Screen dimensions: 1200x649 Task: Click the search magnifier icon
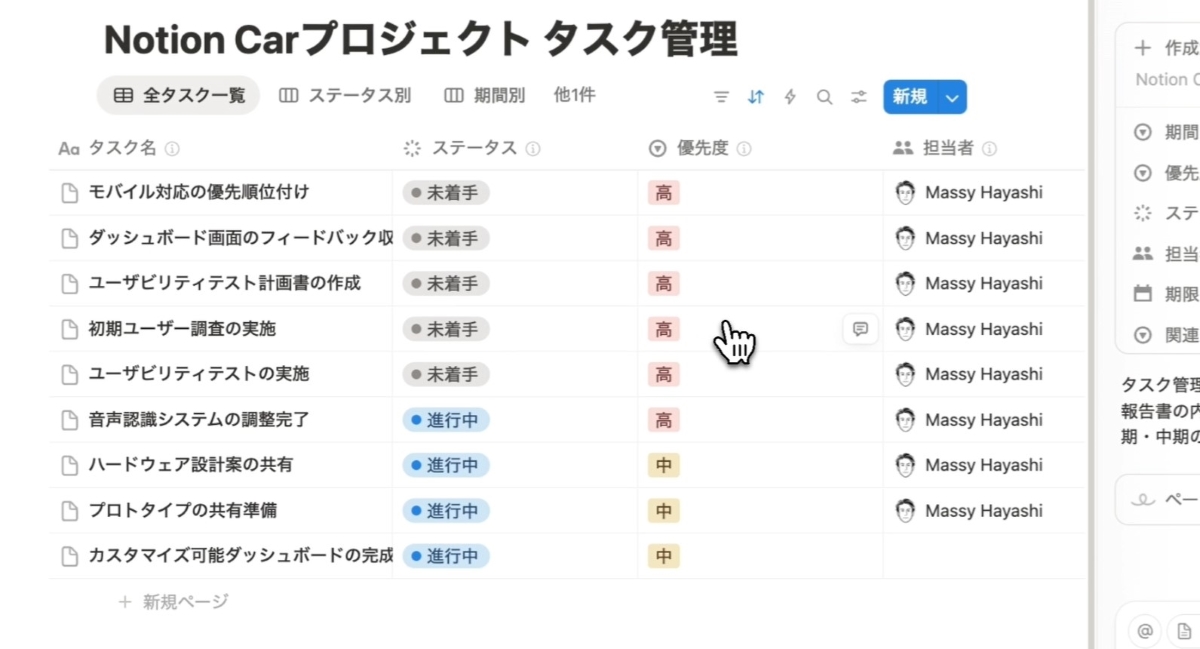tap(824, 97)
